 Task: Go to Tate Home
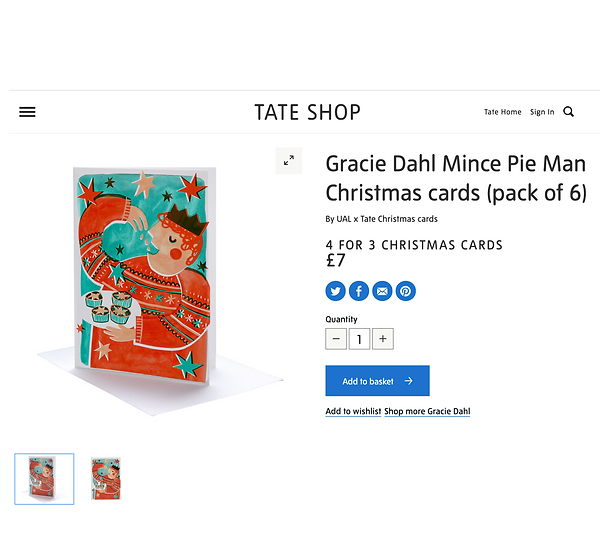(502, 112)
